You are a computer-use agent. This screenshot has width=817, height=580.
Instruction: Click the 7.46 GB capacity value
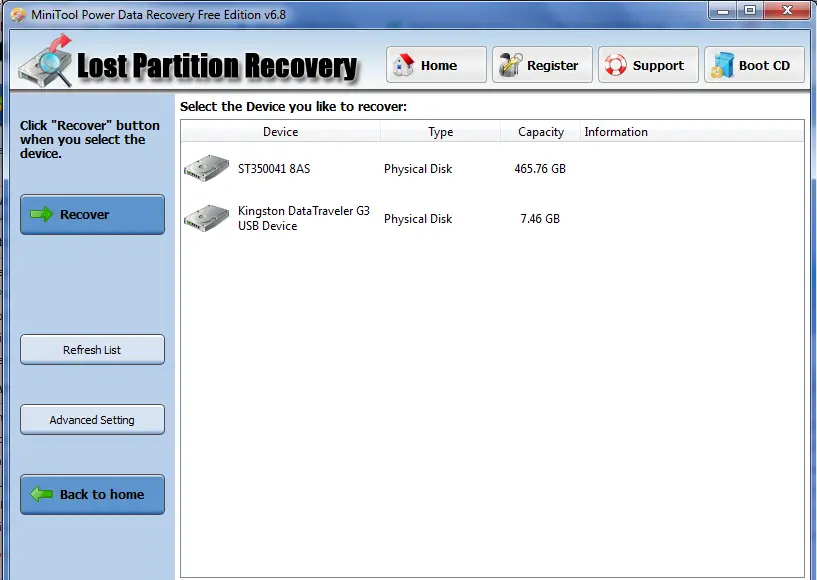540,219
